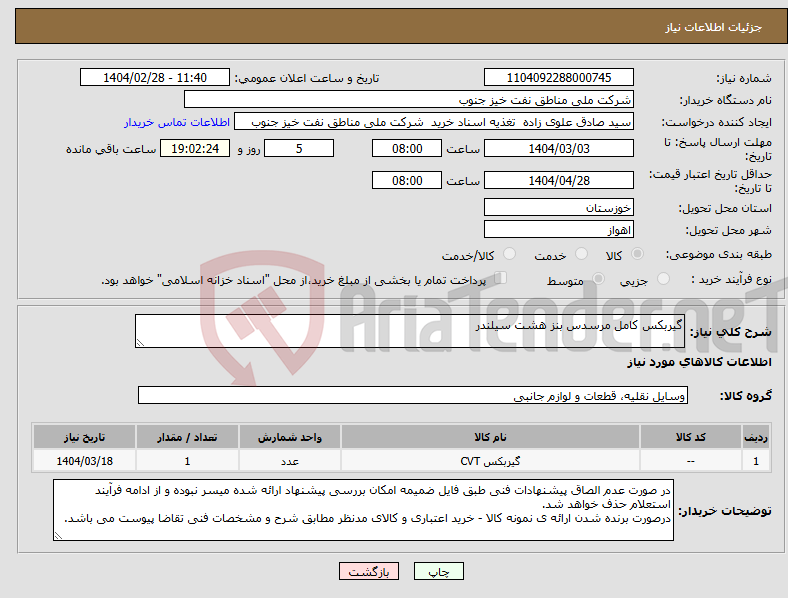Open the اطلاعات تماس خریدار link
Screen dimensions: 788x598
[177, 122]
